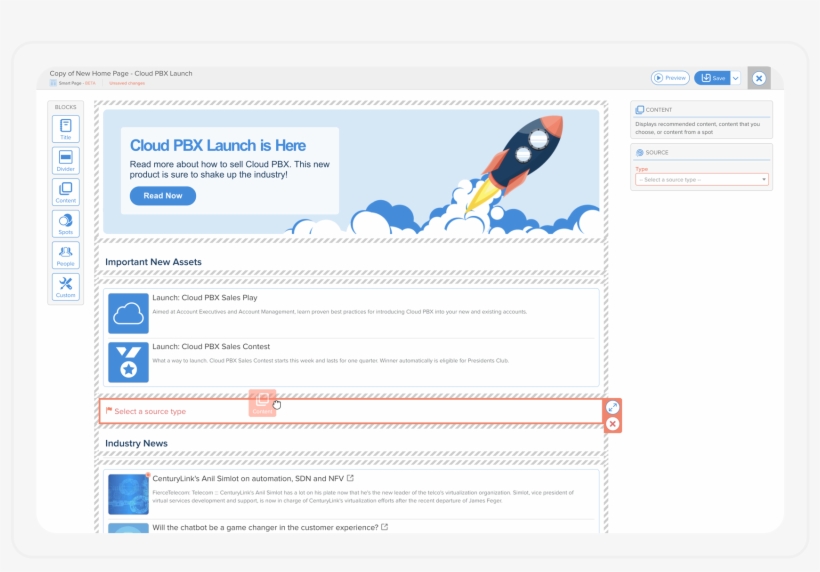
Task: Open Launch: Cloud PBX Sales Play title
Action: coord(204,298)
